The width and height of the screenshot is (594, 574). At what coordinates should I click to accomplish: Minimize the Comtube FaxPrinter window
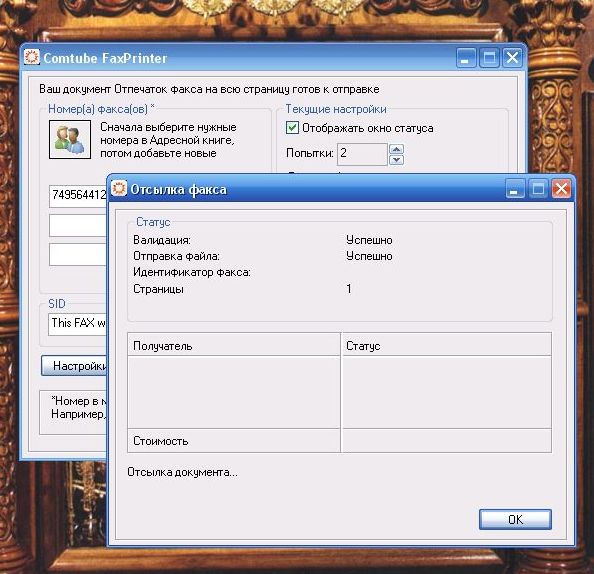466,58
